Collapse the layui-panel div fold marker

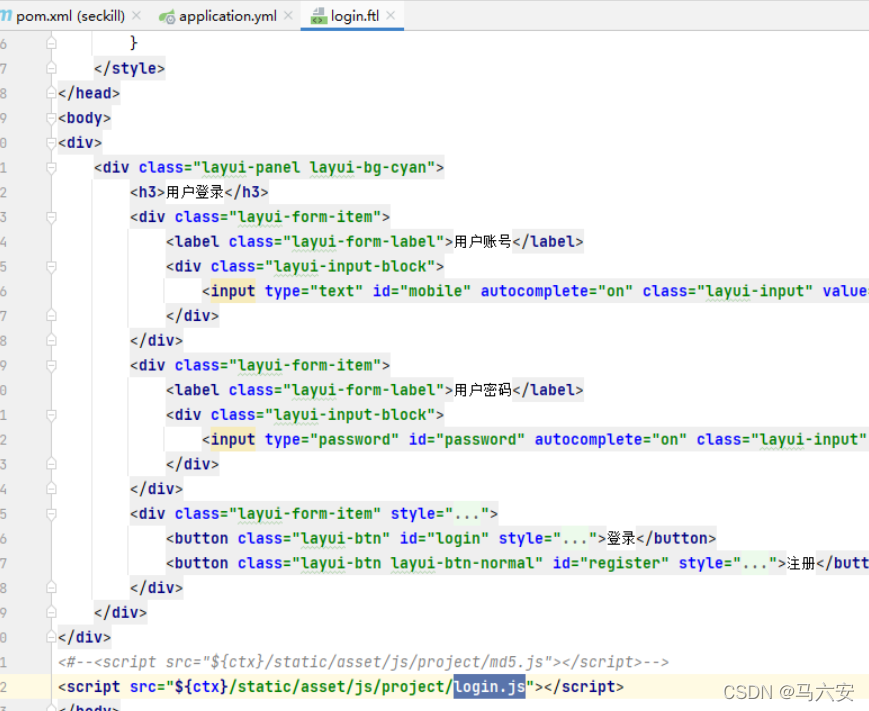click(x=52, y=167)
